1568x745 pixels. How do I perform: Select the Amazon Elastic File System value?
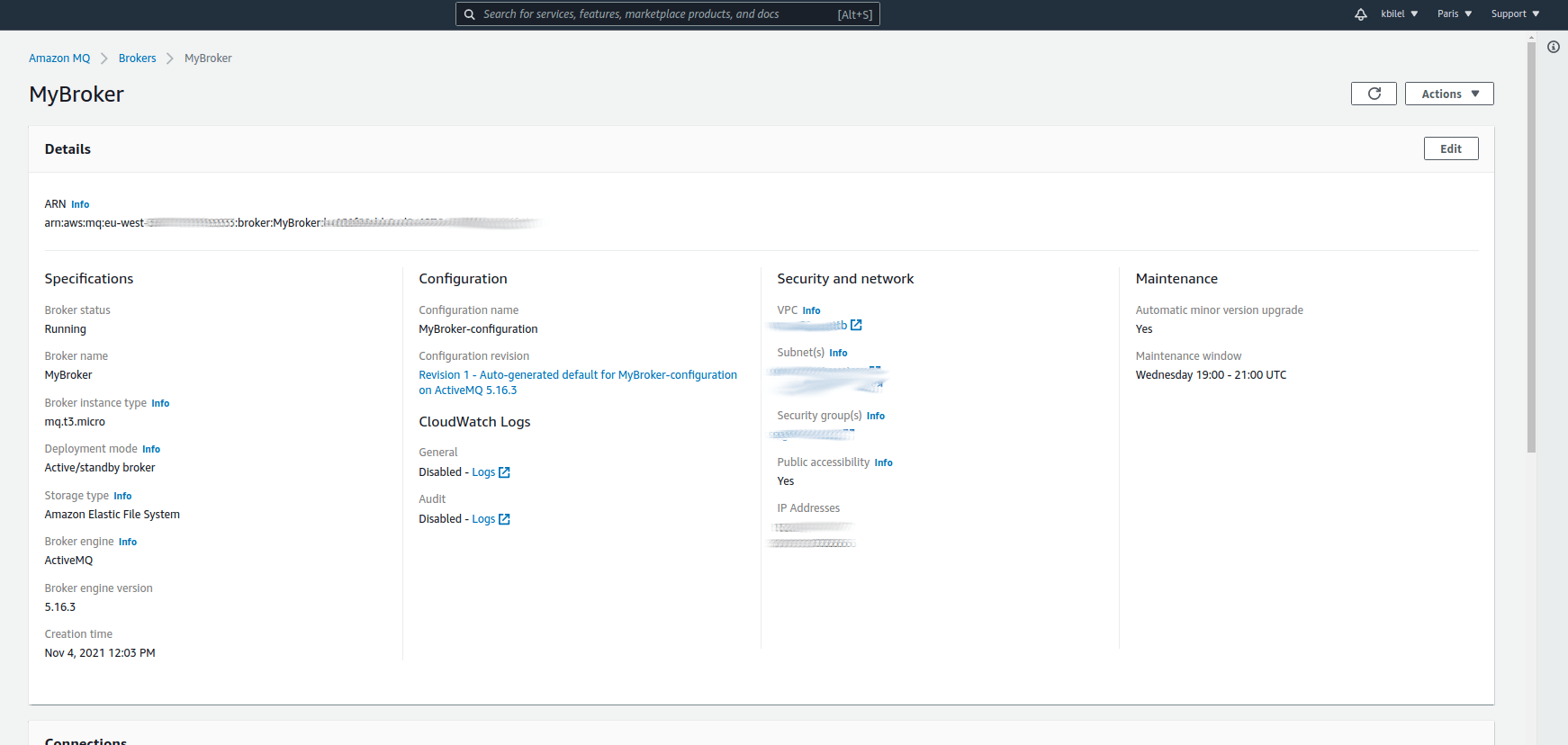(113, 515)
